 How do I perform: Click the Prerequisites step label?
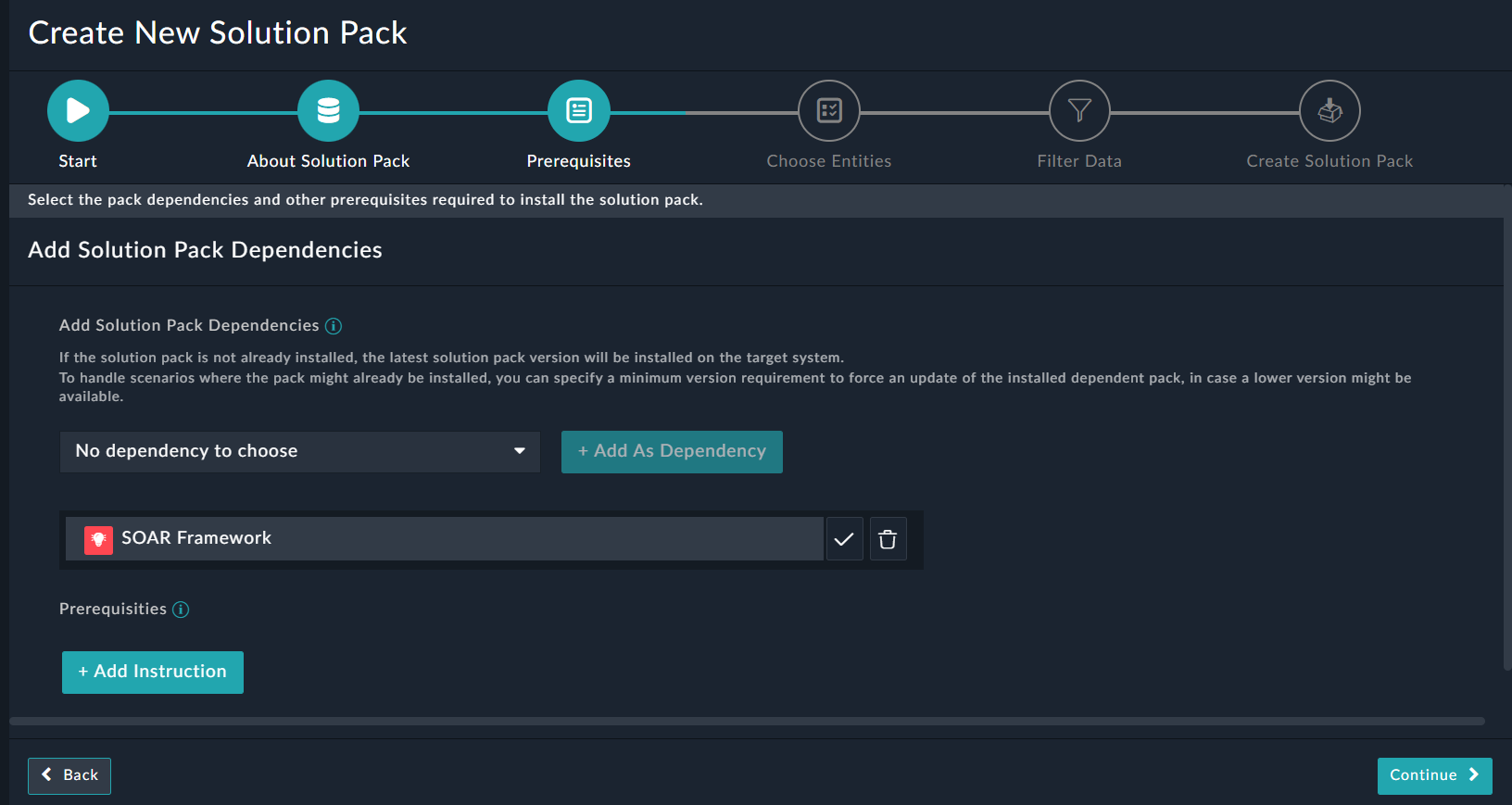point(579,161)
